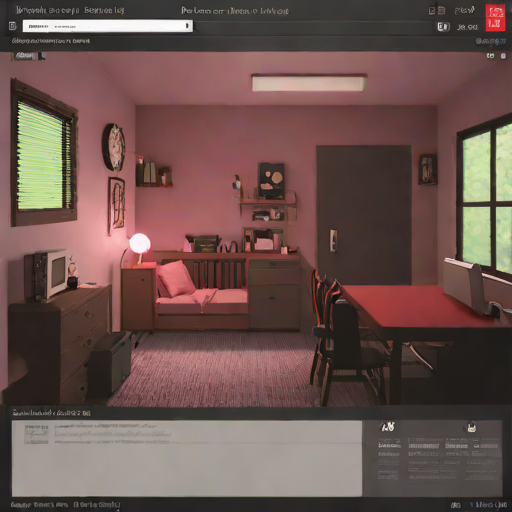The width and height of the screenshot is (512, 512).
Task: Toggle the blue indicator in bottom-right status bar
Action: pyautogui.click(x=471, y=505)
